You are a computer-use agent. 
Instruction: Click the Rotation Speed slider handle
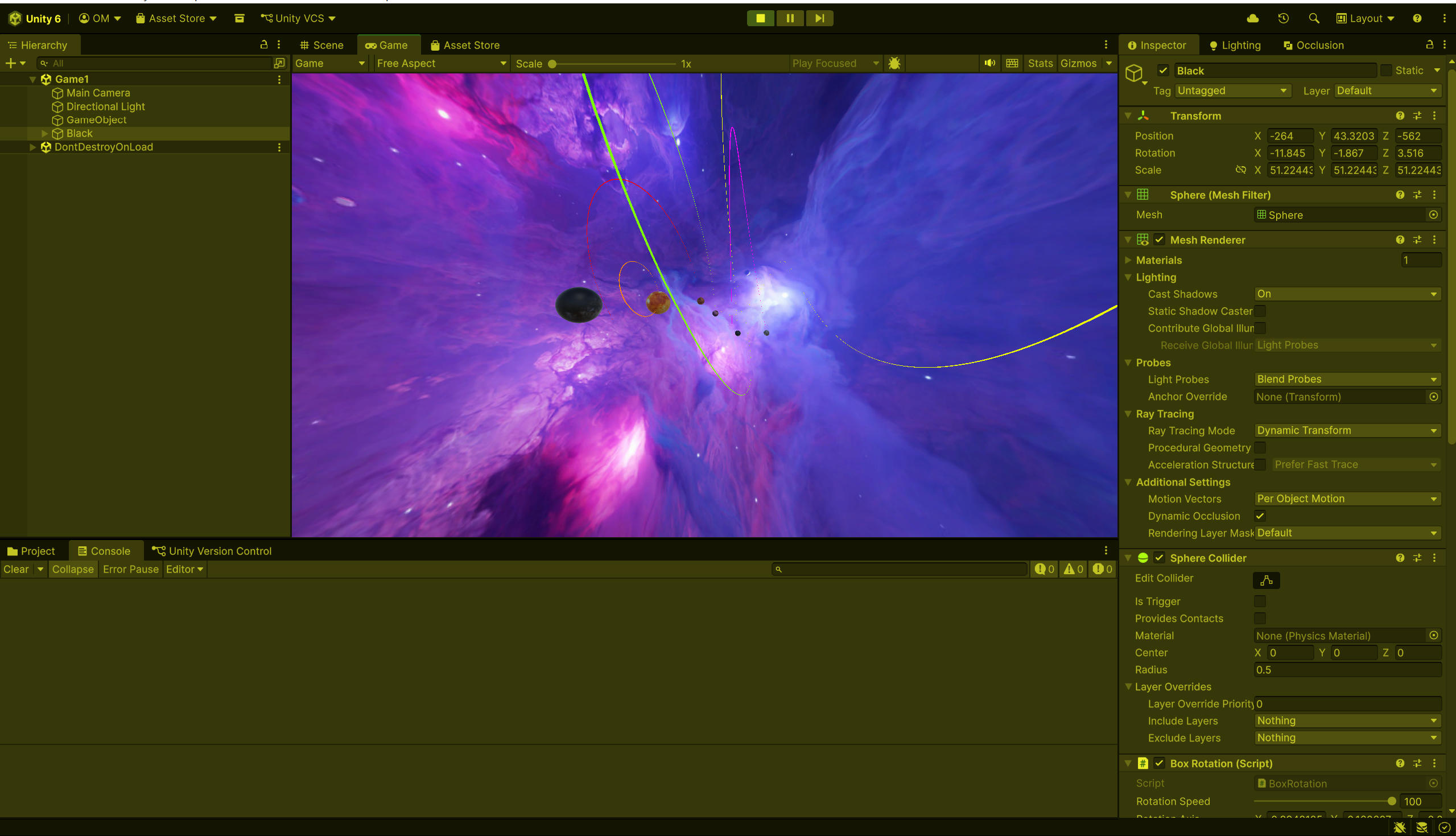pos(1391,801)
